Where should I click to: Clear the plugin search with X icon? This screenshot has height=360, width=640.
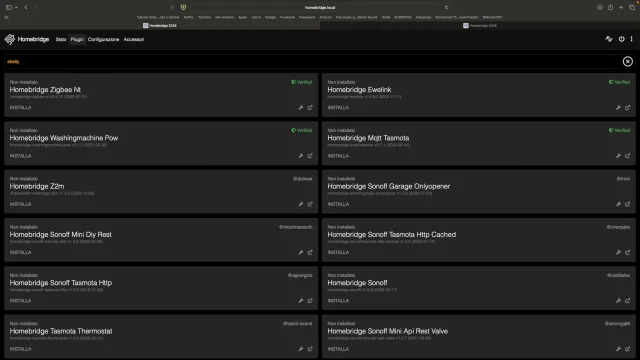coord(628,62)
